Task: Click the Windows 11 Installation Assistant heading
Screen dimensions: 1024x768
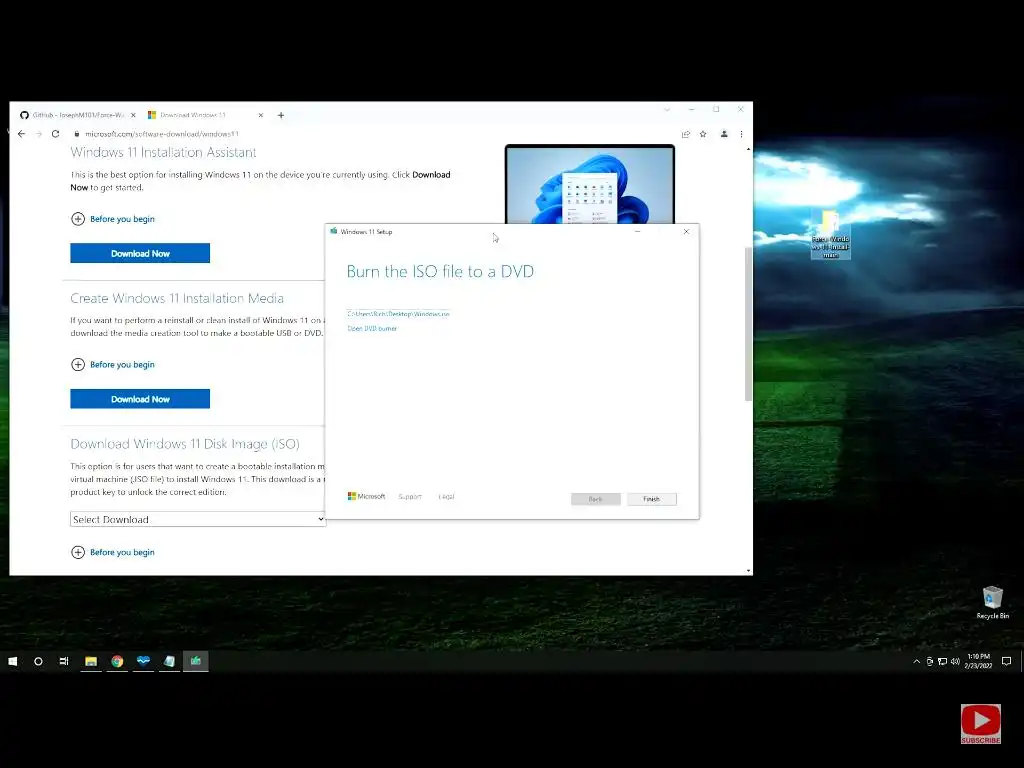Action: tap(163, 152)
